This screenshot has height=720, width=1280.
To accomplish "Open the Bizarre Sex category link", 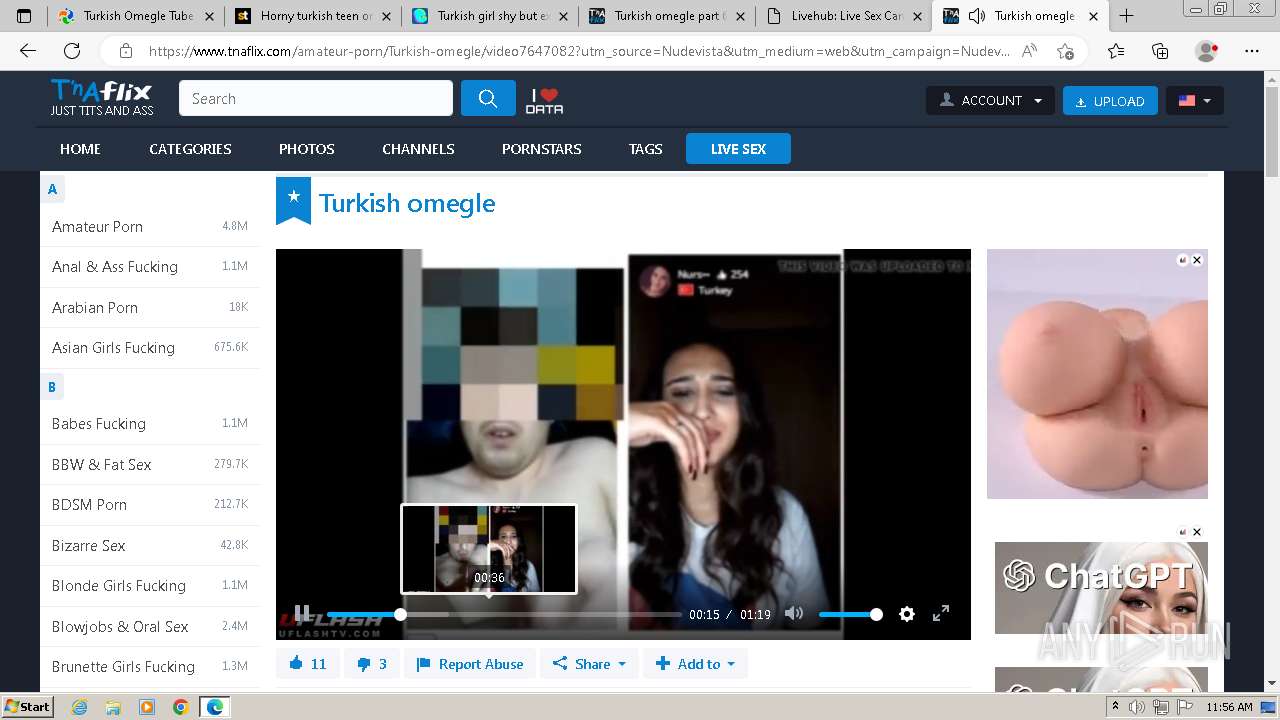I will click(89, 545).
